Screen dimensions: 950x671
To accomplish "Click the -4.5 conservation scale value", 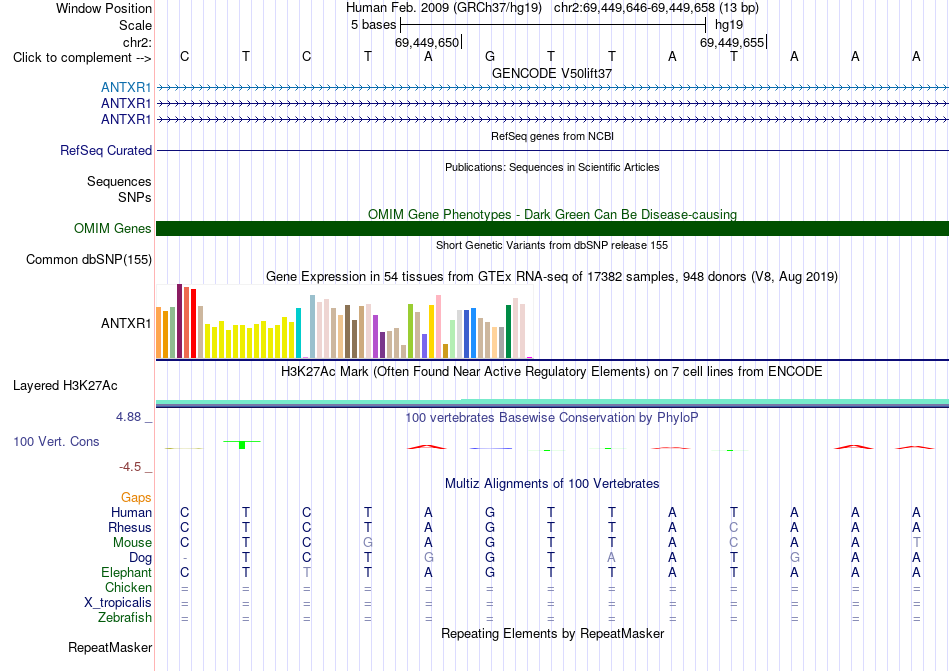I will click(130, 467).
